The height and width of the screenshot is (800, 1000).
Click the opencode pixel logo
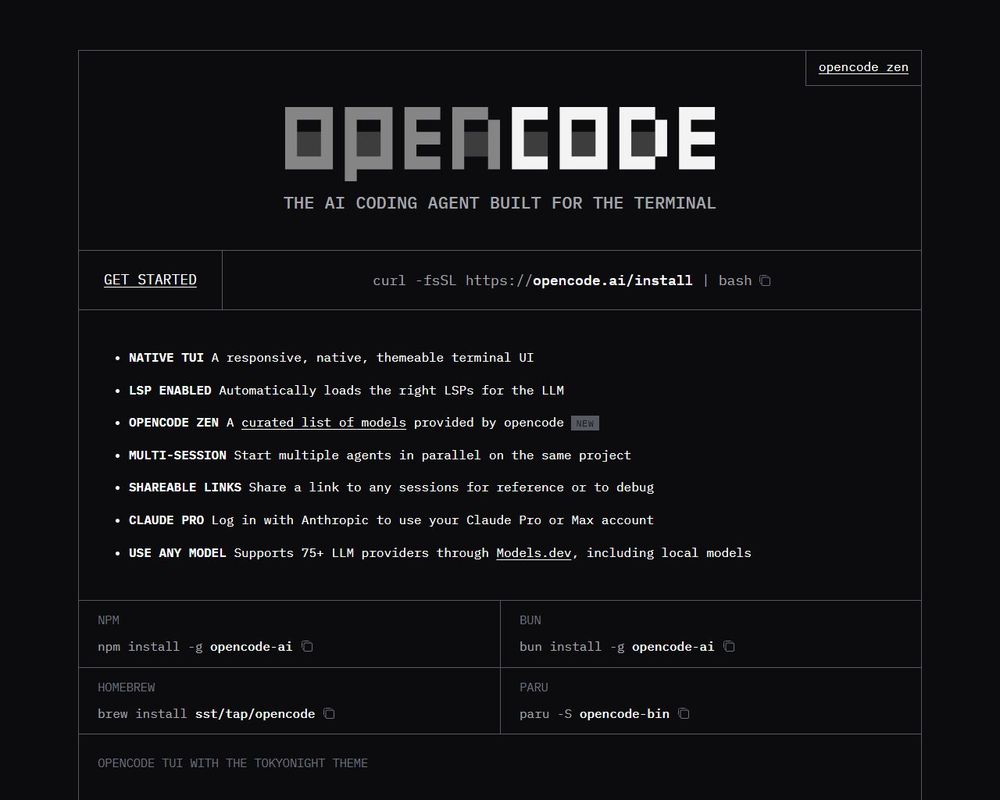coord(499,138)
